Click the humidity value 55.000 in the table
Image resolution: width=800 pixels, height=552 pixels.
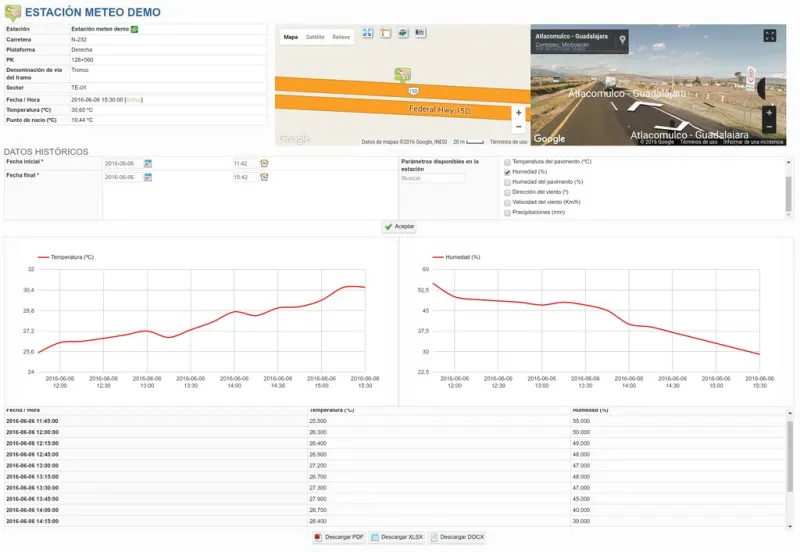click(581, 421)
